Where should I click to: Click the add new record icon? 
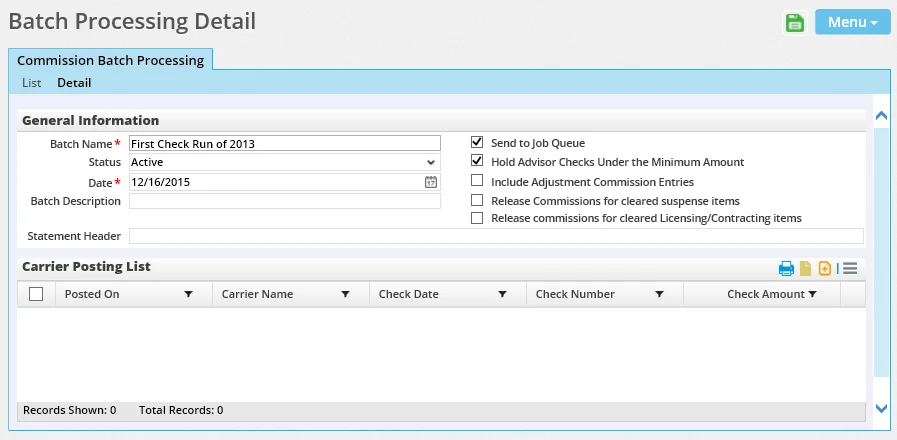pyautogui.click(x=825, y=268)
